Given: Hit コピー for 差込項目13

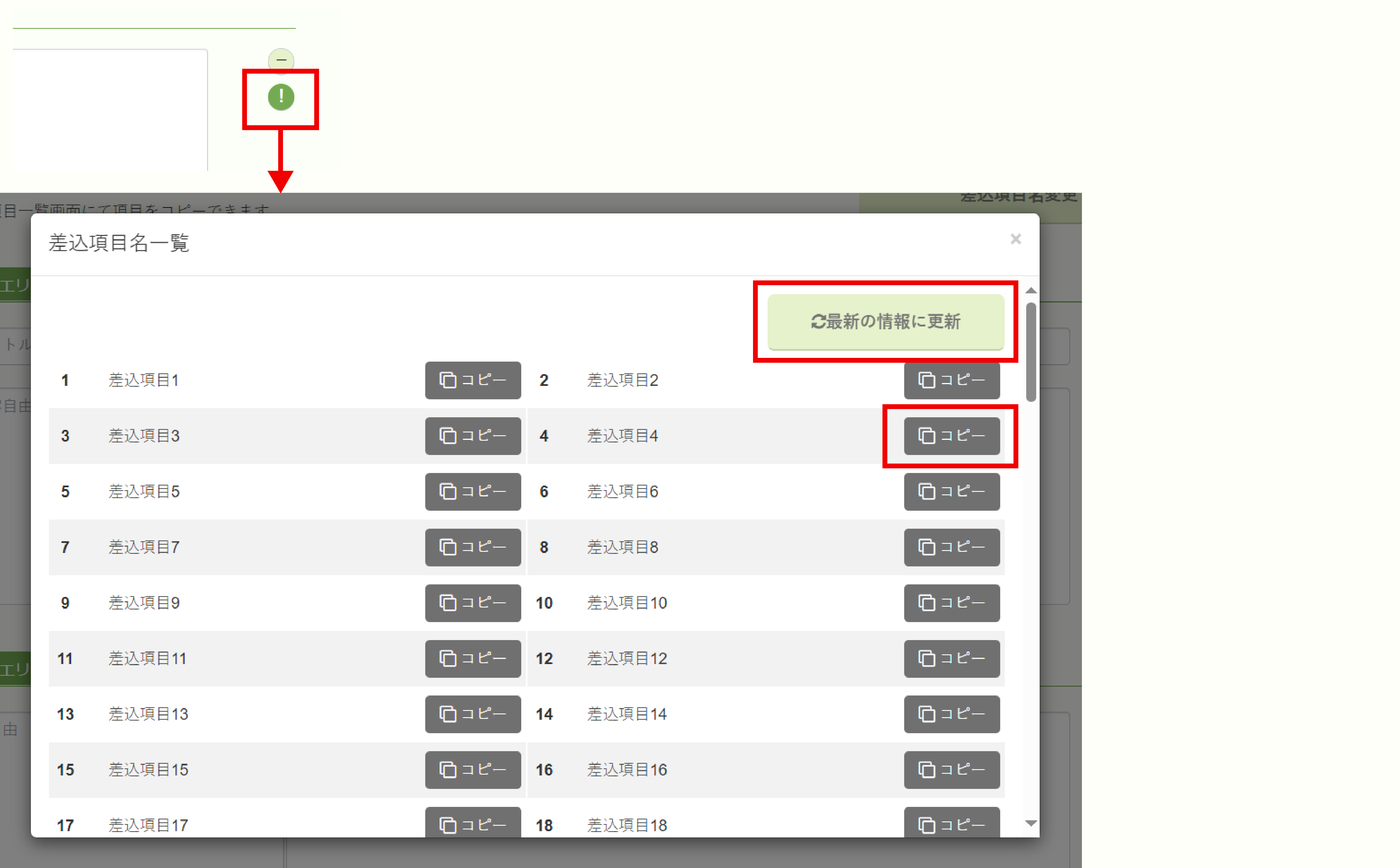Looking at the screenshot, I should pos(473,714).
